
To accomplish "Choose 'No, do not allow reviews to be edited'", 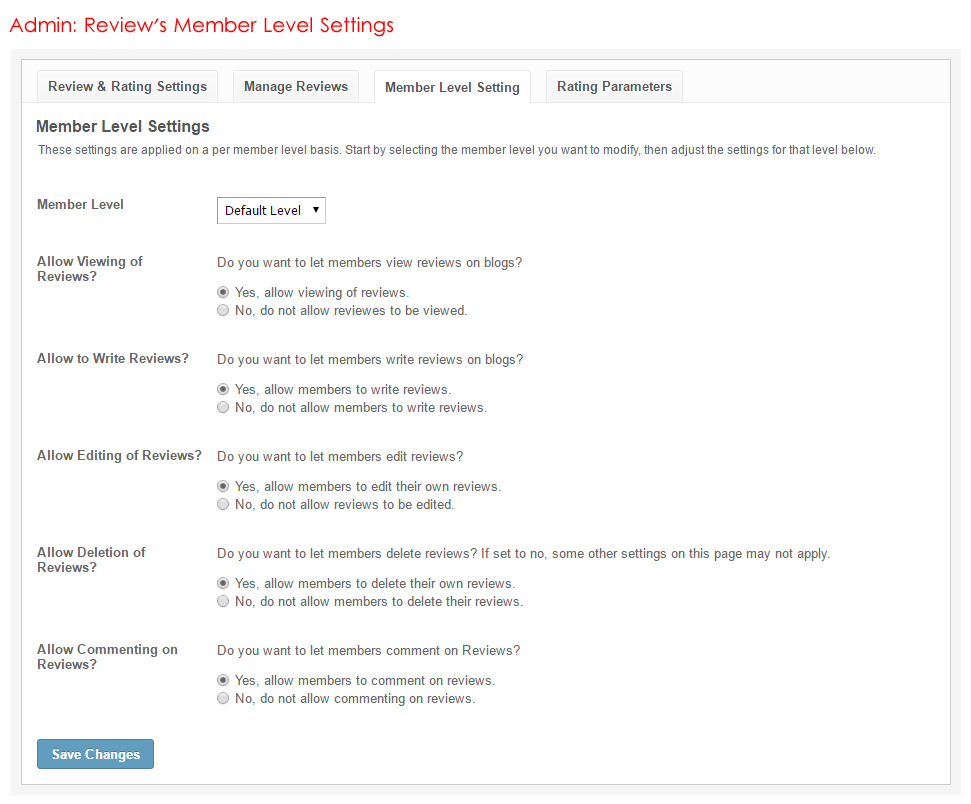I will click(x=223, y=504).
